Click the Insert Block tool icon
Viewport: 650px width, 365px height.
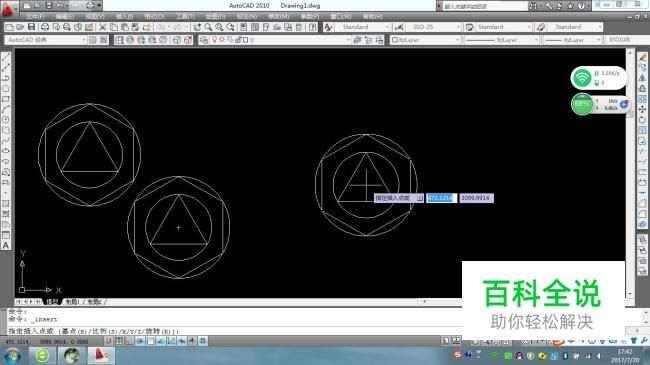tap(6, 172)
